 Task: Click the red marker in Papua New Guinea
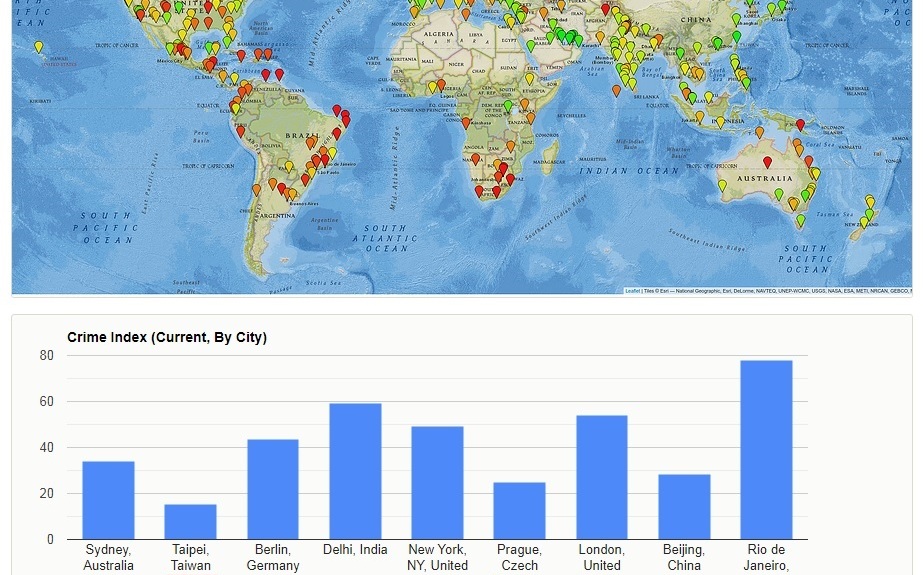[799, 125]
